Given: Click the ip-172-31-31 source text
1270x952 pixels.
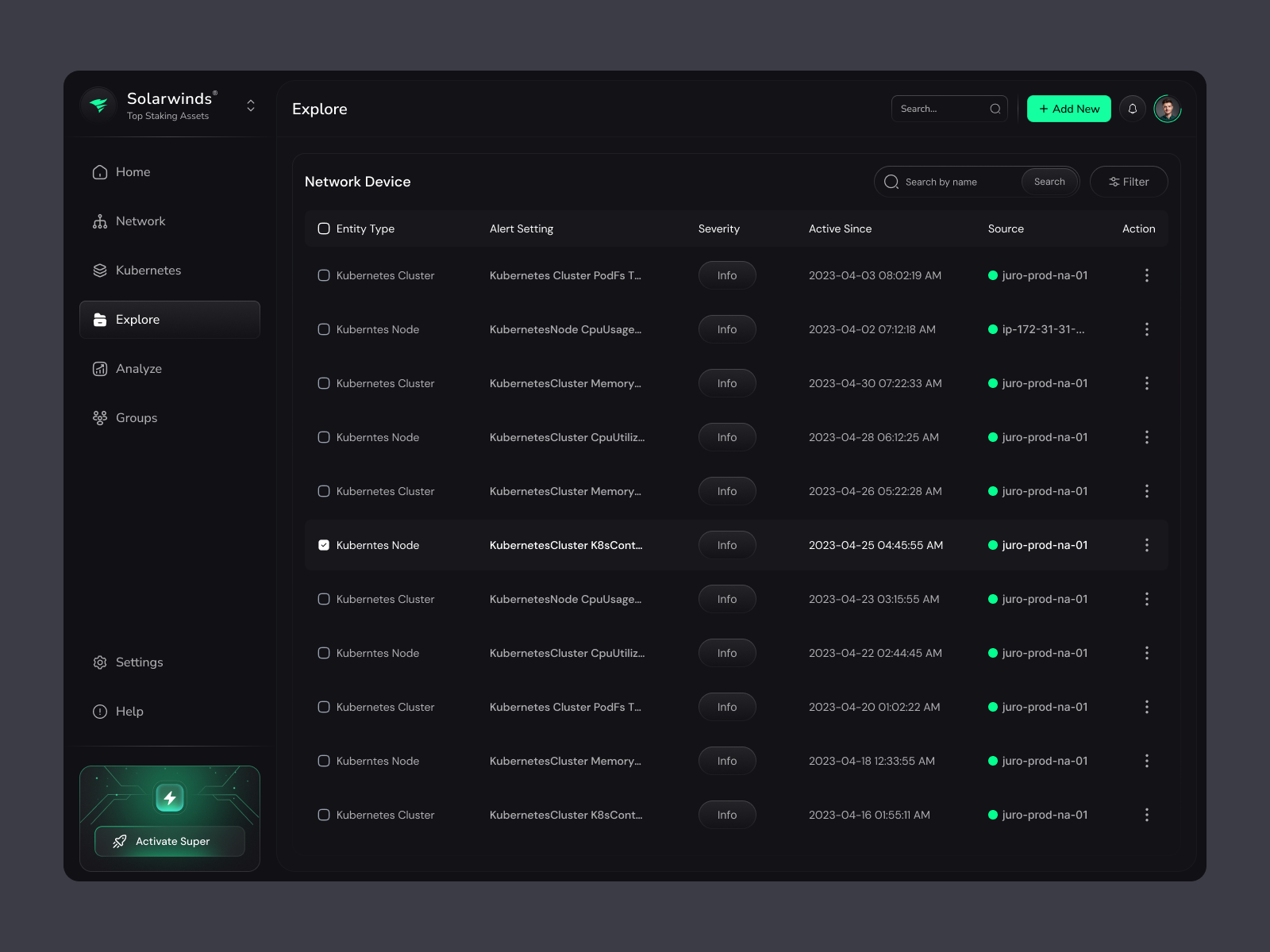Looking at the screenshot, I should click(x=1043, y=329).
